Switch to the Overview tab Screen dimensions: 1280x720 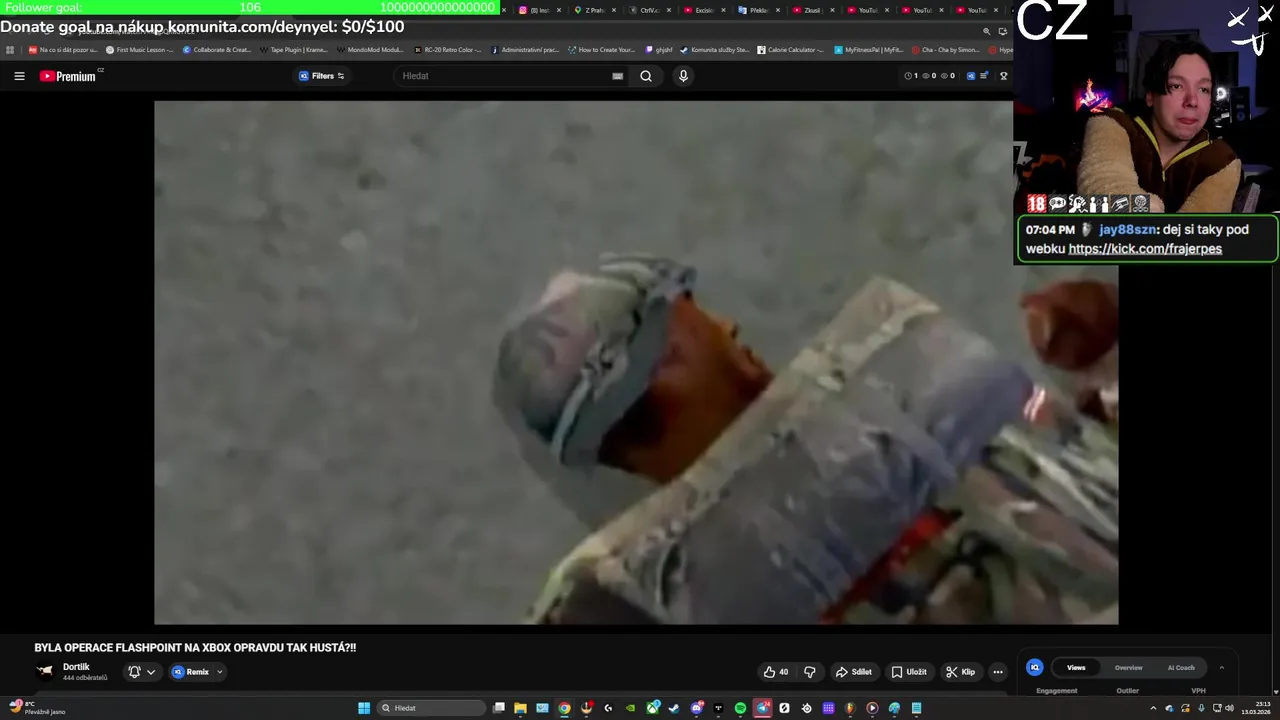click(1128, 667)
